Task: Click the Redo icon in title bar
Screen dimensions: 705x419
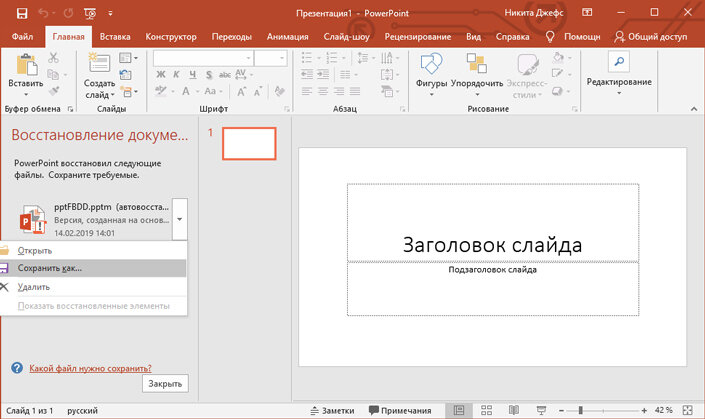Action: coord(68,13)
